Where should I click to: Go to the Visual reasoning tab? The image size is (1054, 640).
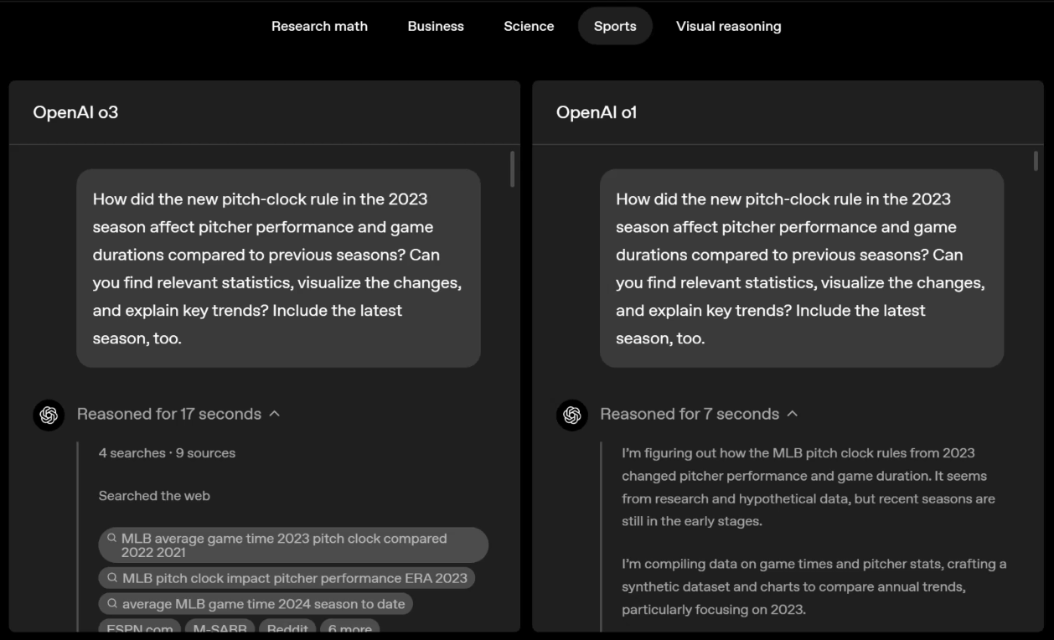[728, 26]
